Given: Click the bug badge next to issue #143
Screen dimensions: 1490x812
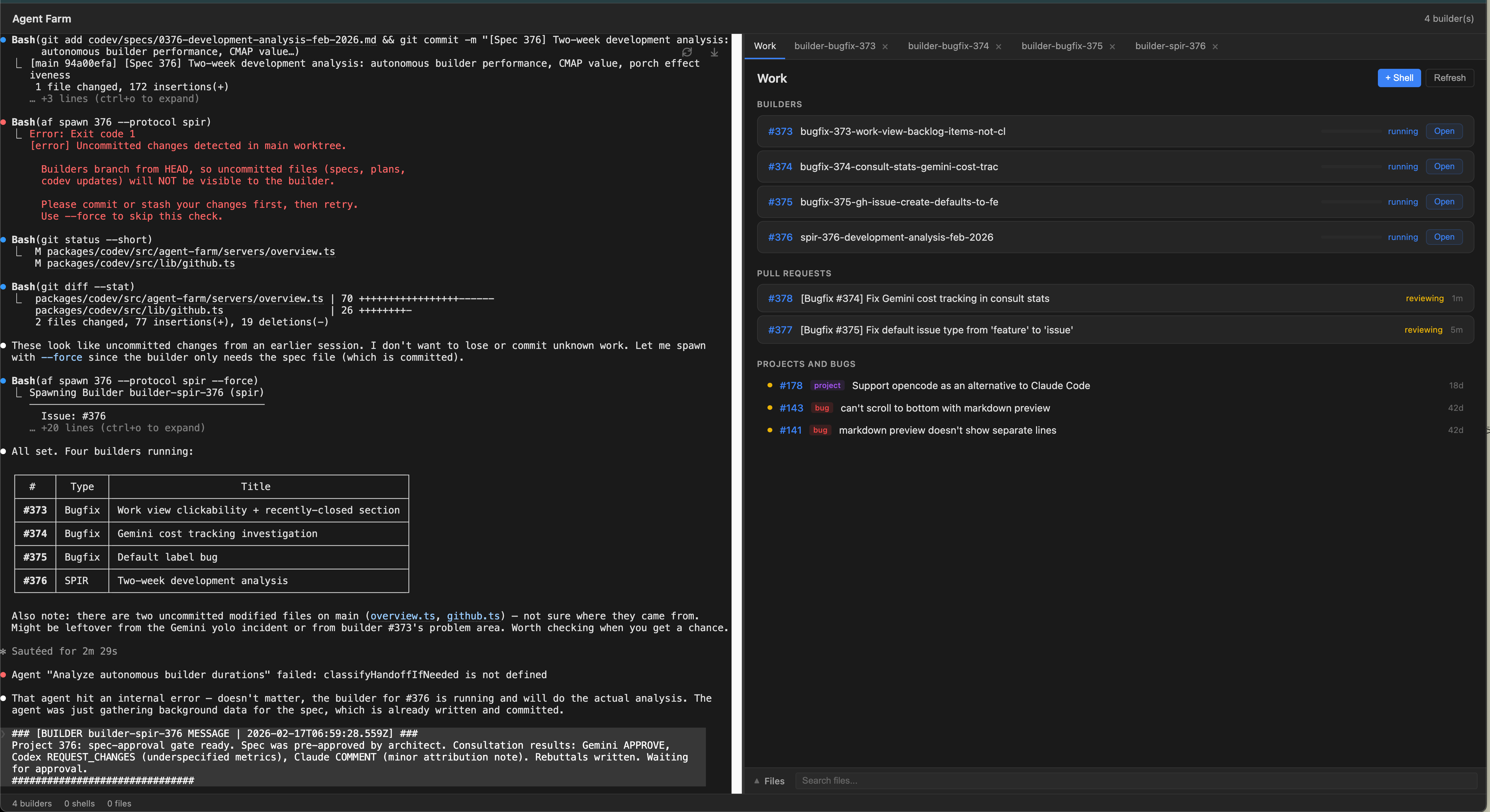Looking at the screenshot, I should pos(822,408).
